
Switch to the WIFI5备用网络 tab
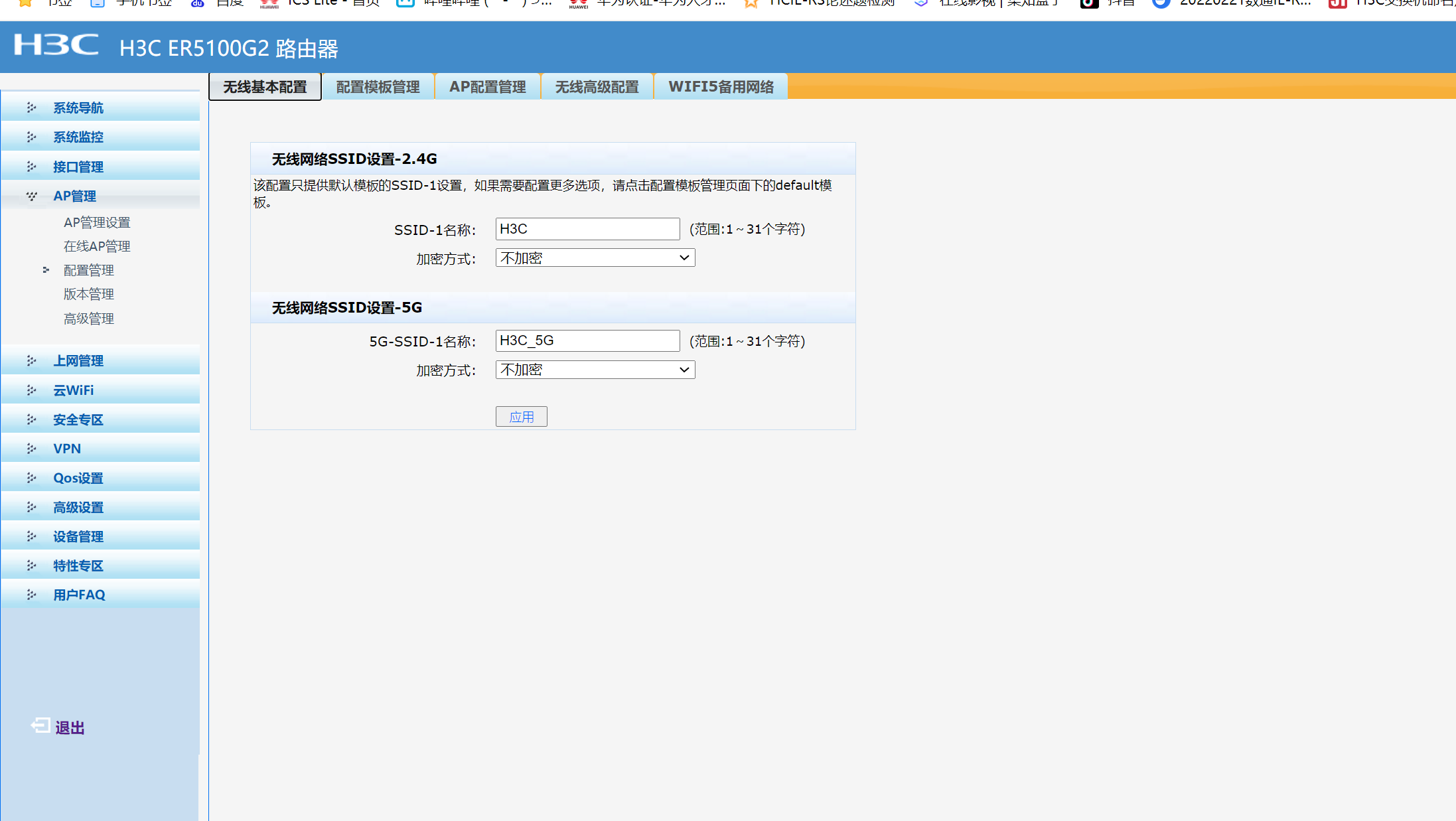pos(721,87)
